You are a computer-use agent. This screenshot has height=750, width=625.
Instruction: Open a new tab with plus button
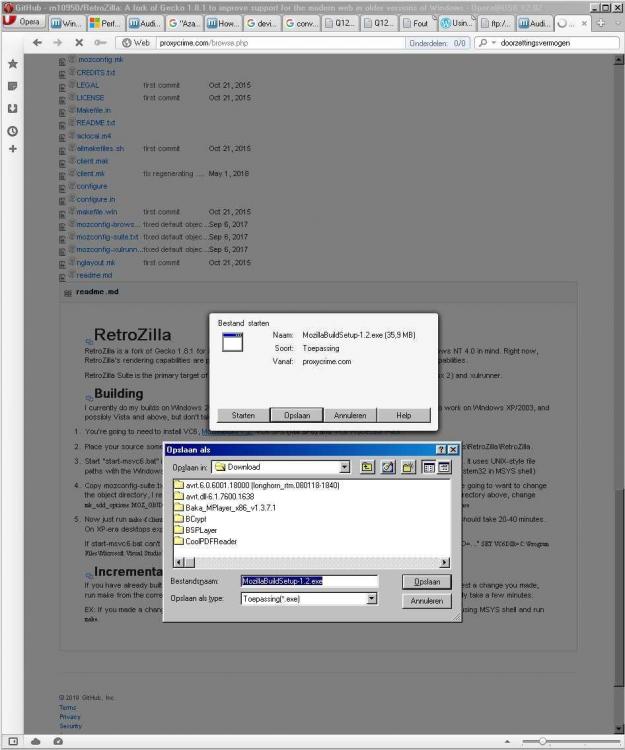pyautogui.click(x=601, y=23)
